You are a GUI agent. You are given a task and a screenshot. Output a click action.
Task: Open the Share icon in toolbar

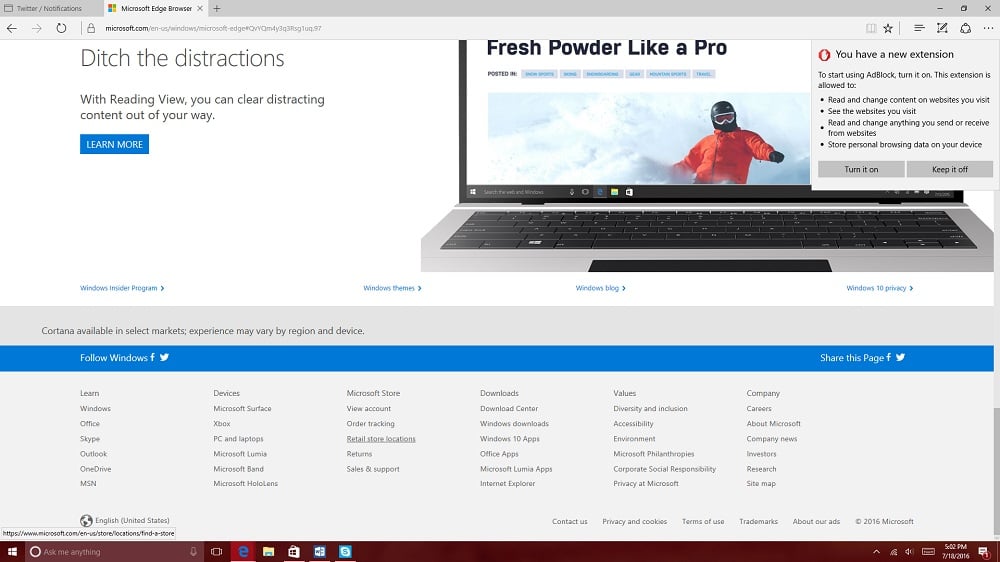[x=966, y=28]
